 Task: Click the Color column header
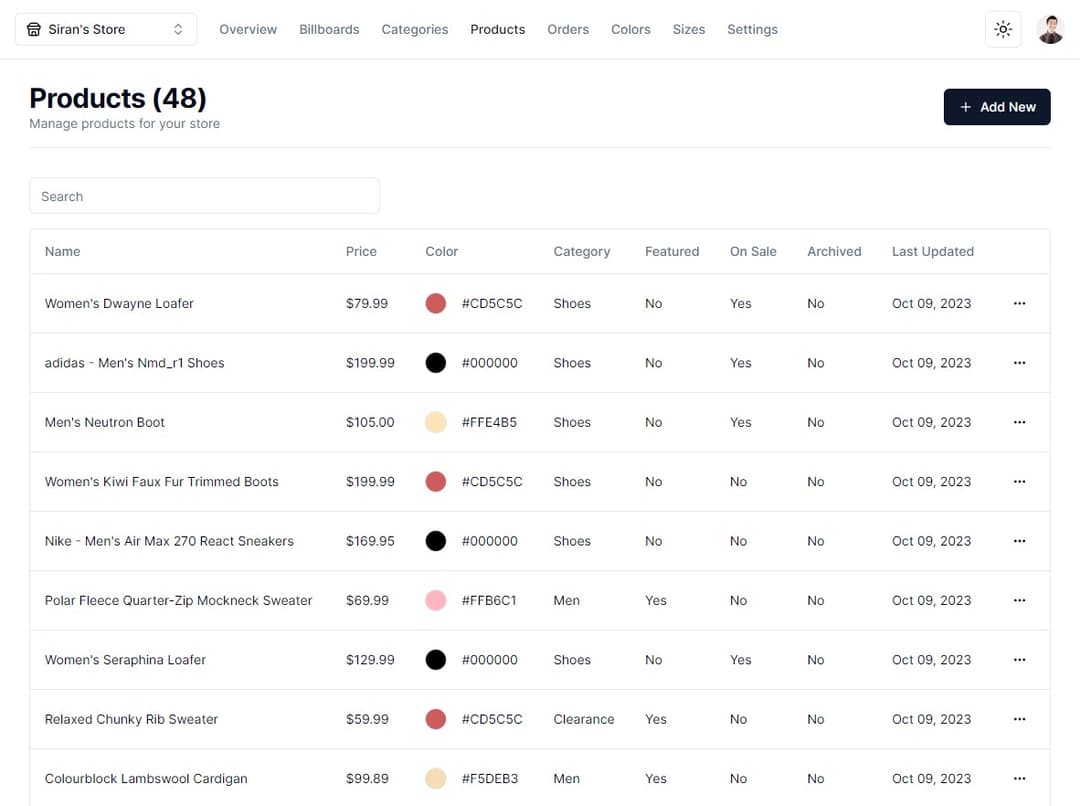(x=442, y=251)
